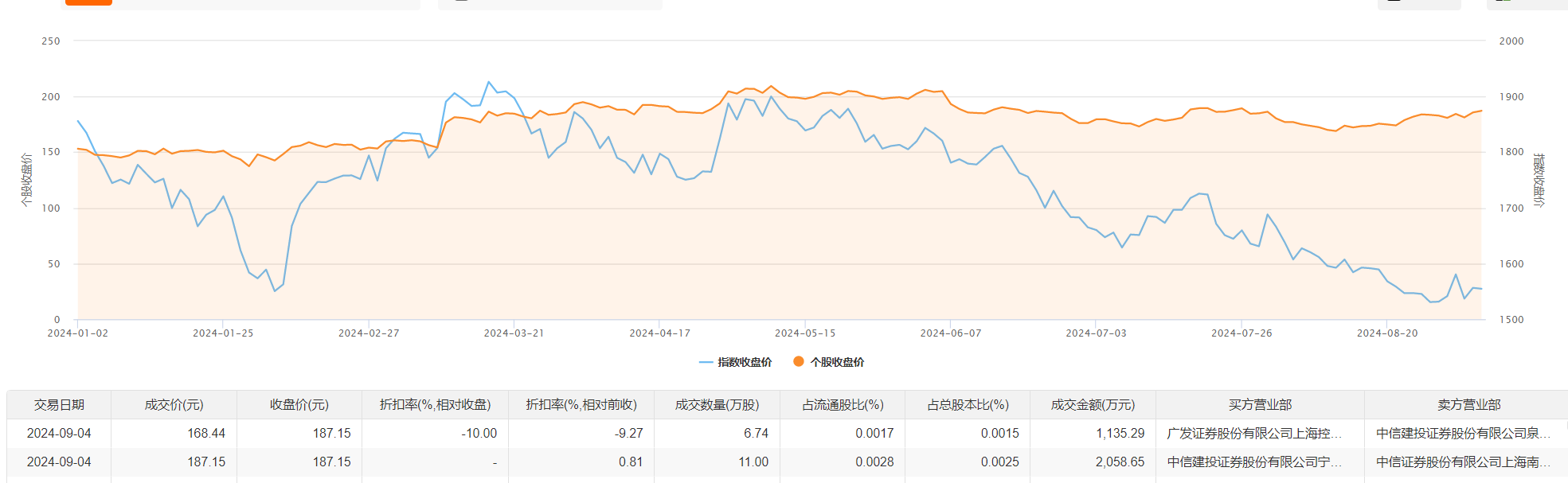
Task: Toggle the 指数收盘价 legend series
Action: pos(736,362)
